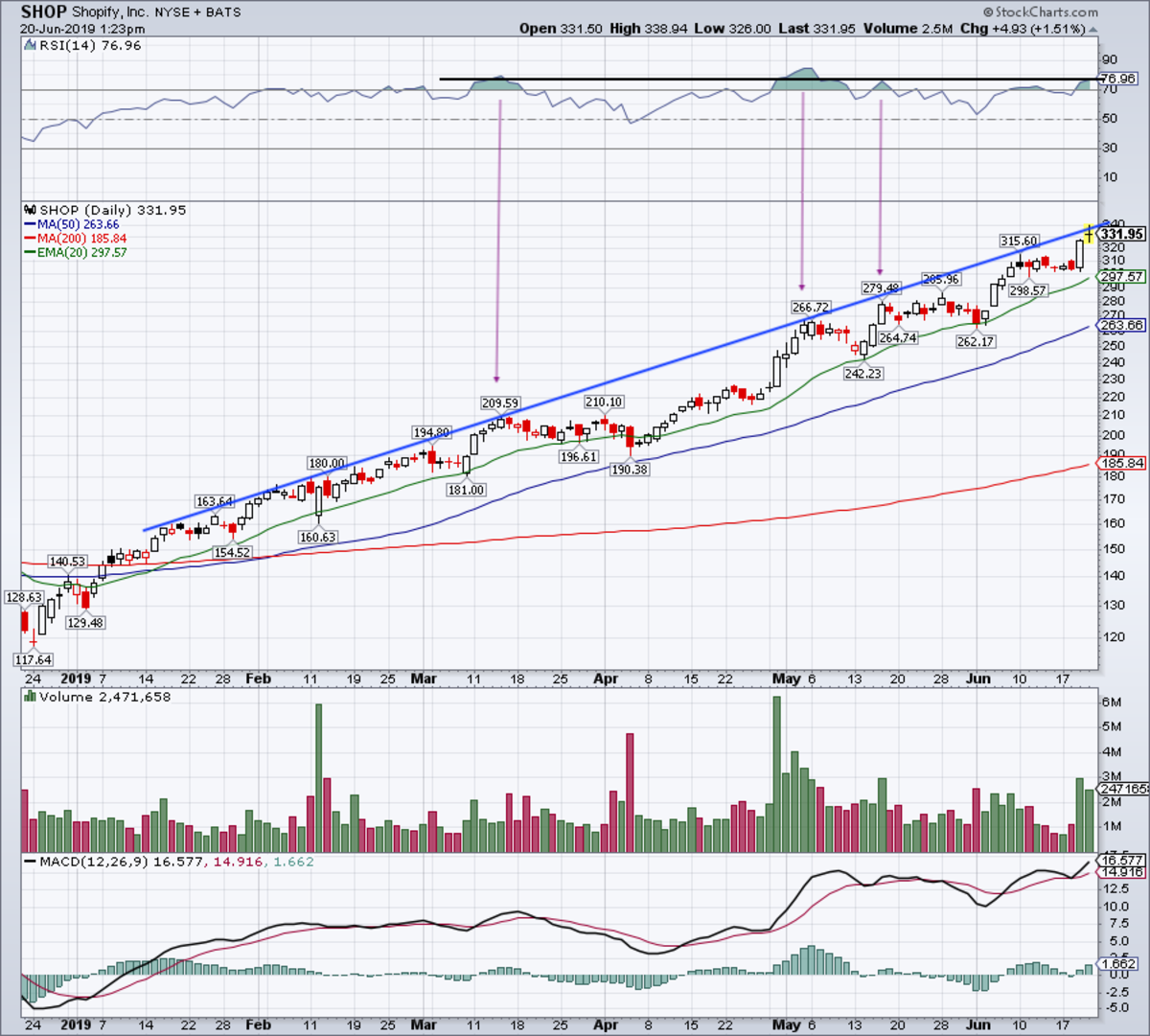This screenshot has height=1036, width=1150.
Task: Select the Low 326.00 value
Action: [732, 29]
